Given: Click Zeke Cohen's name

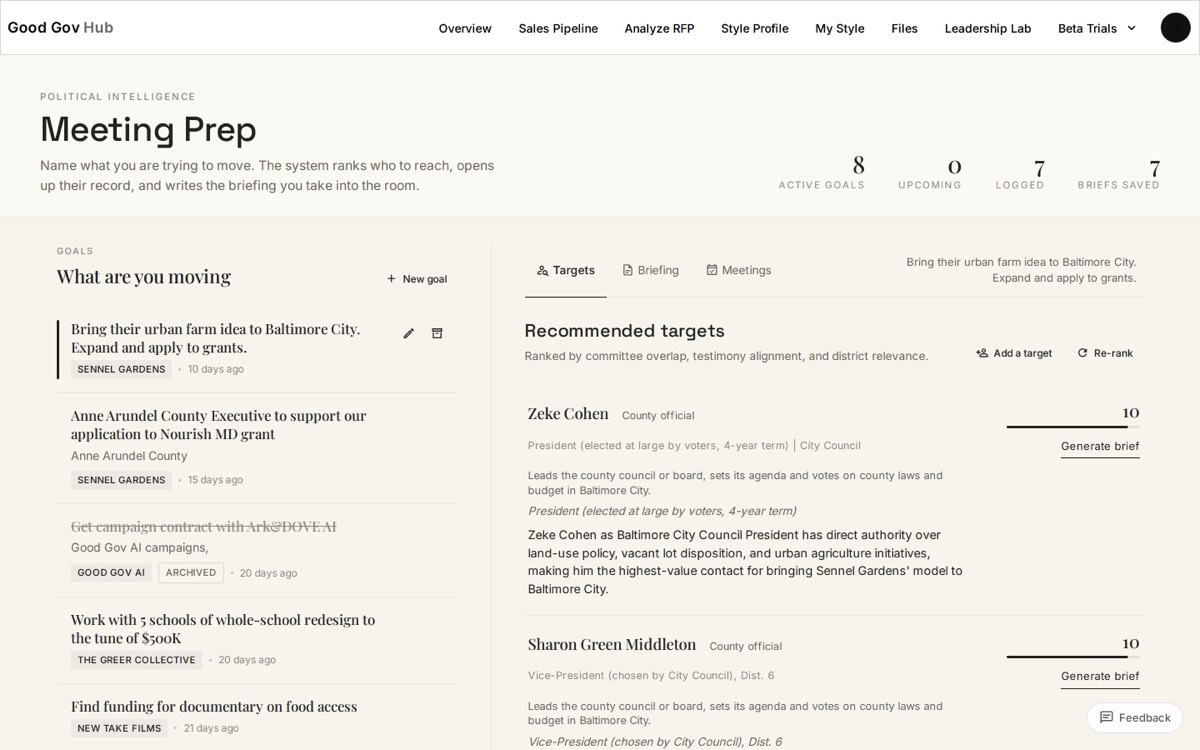Looking at the screenshot, I should [x=568, y=413].
